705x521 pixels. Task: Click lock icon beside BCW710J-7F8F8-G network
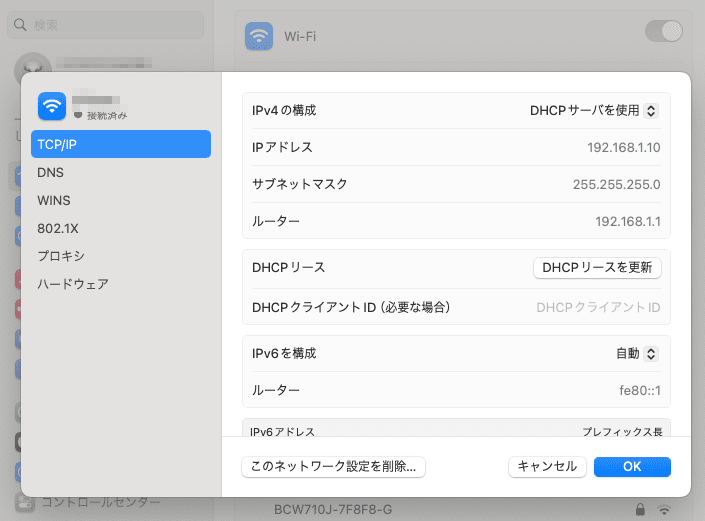[x=640, y=509]
